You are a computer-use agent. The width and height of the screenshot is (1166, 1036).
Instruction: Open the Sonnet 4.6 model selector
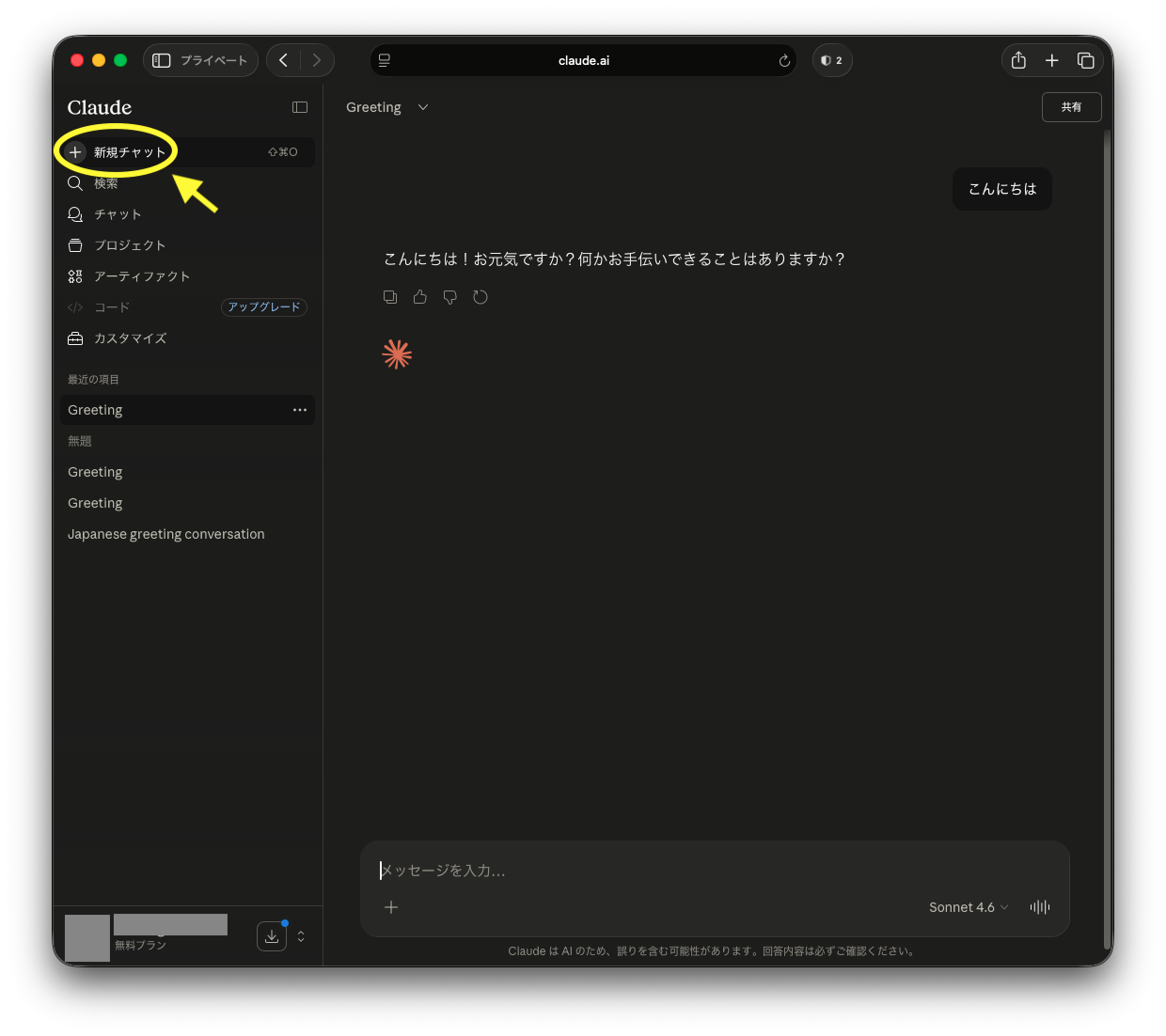click(x=968, y=907)
